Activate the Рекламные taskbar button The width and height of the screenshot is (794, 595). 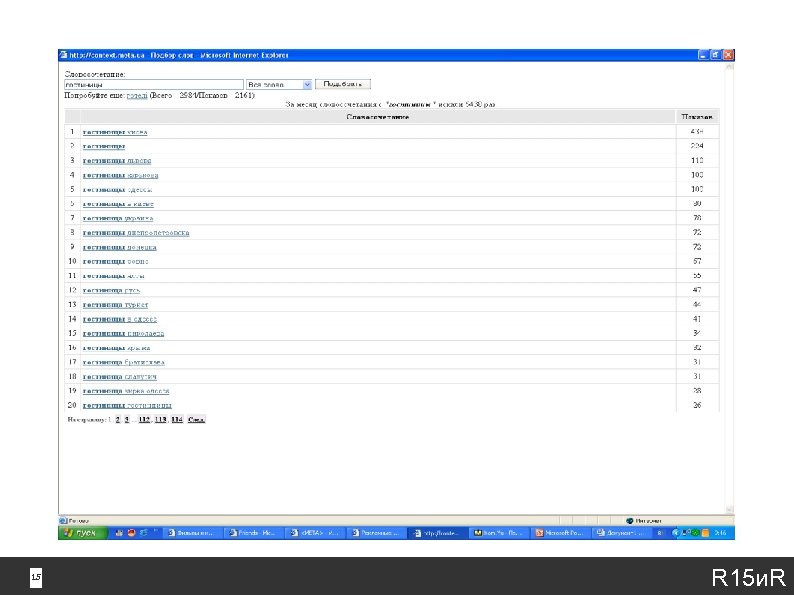point(378,533)
